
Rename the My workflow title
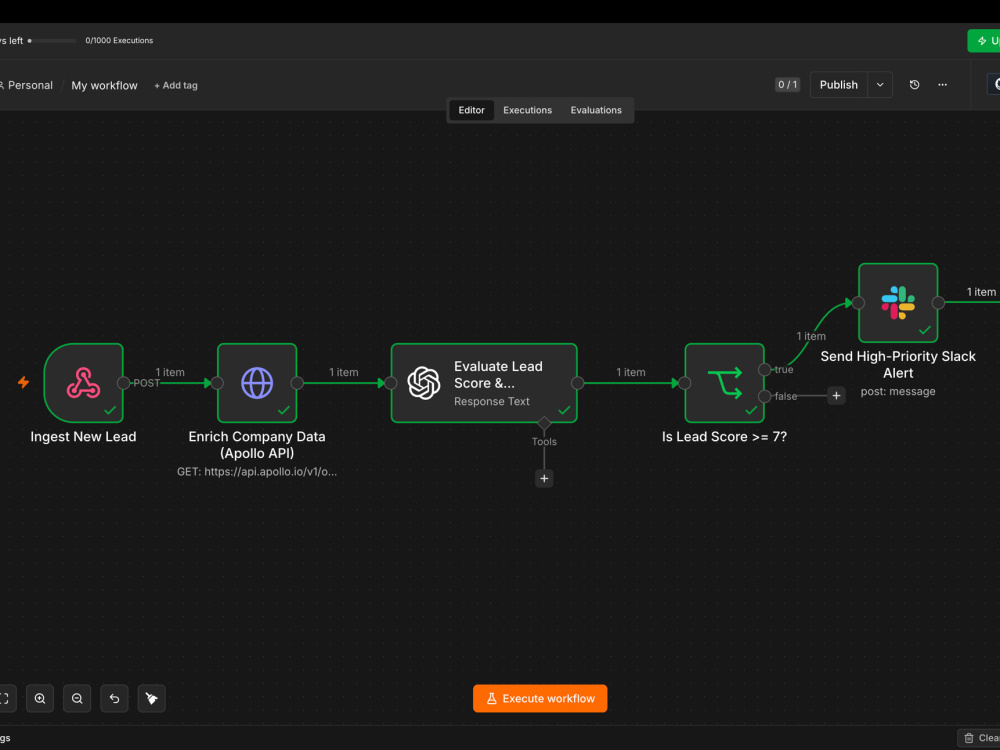[105, 85]
